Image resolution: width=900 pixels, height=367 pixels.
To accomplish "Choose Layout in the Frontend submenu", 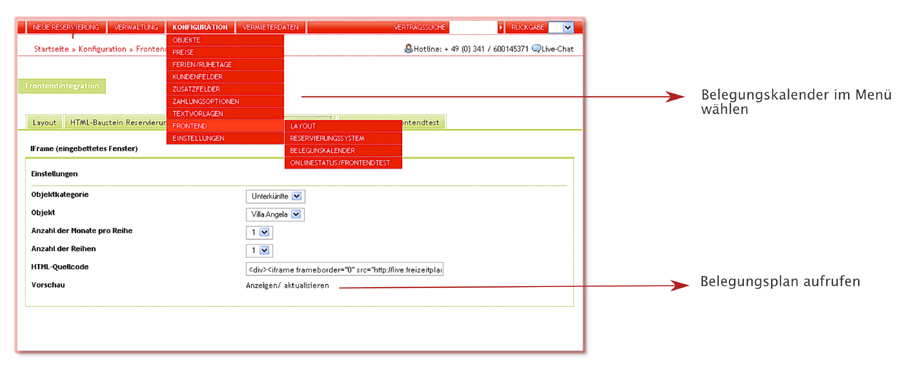I will (x=343, y=126).
